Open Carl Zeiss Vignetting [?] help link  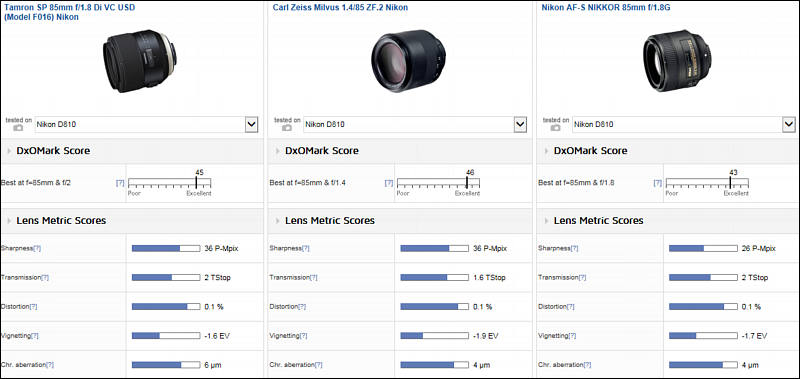pos(303,336)
